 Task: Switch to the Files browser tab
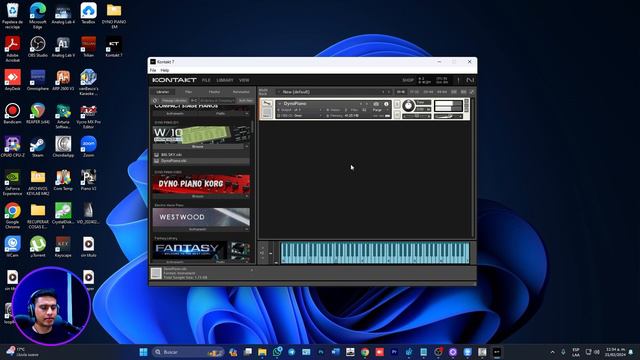click(189, 92)
